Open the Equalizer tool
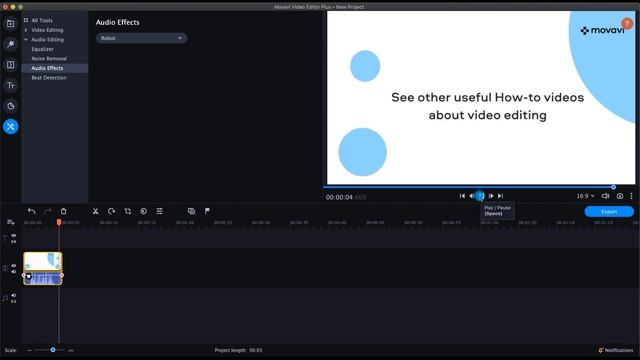 42,49
